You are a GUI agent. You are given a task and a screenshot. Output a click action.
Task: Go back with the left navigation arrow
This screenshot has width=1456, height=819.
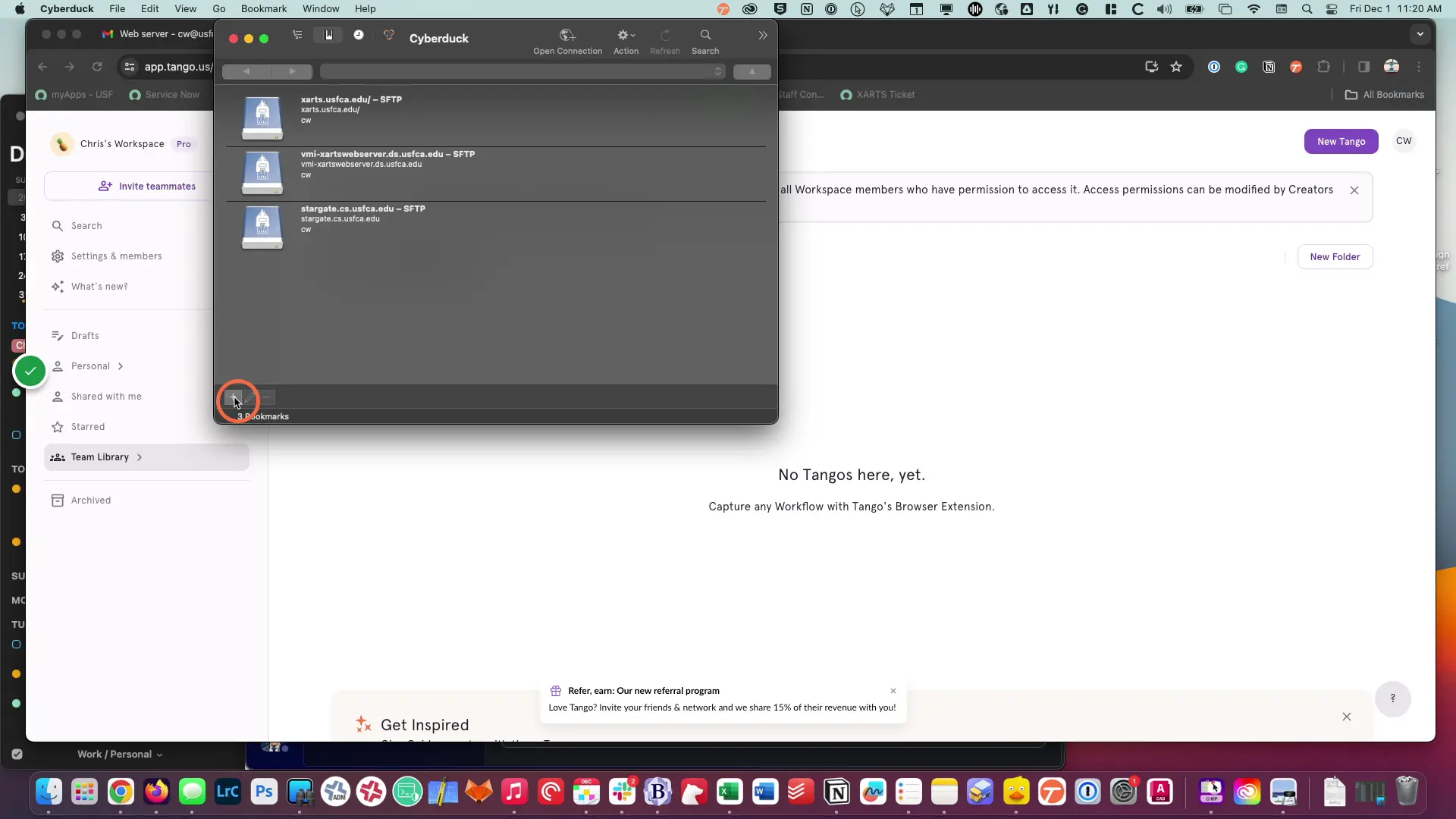click(x=245, y=71)
